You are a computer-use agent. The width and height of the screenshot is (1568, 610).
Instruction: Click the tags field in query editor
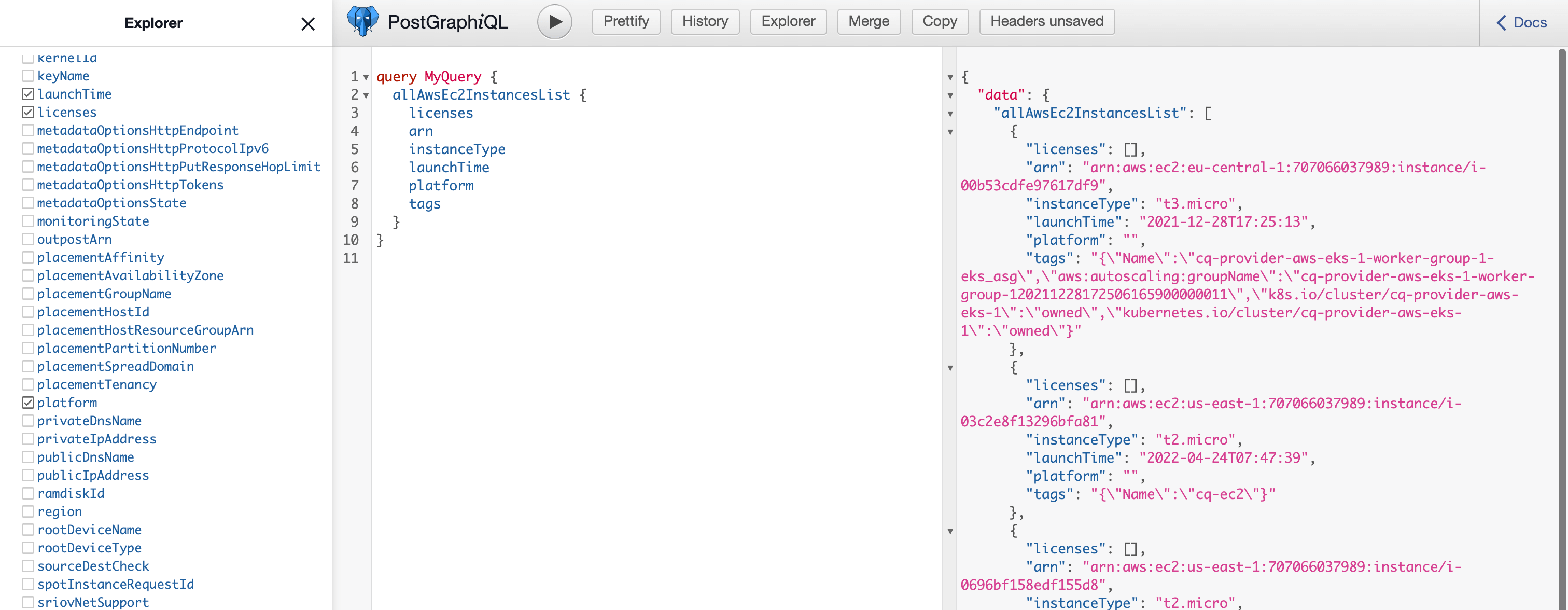coord(424,204)
